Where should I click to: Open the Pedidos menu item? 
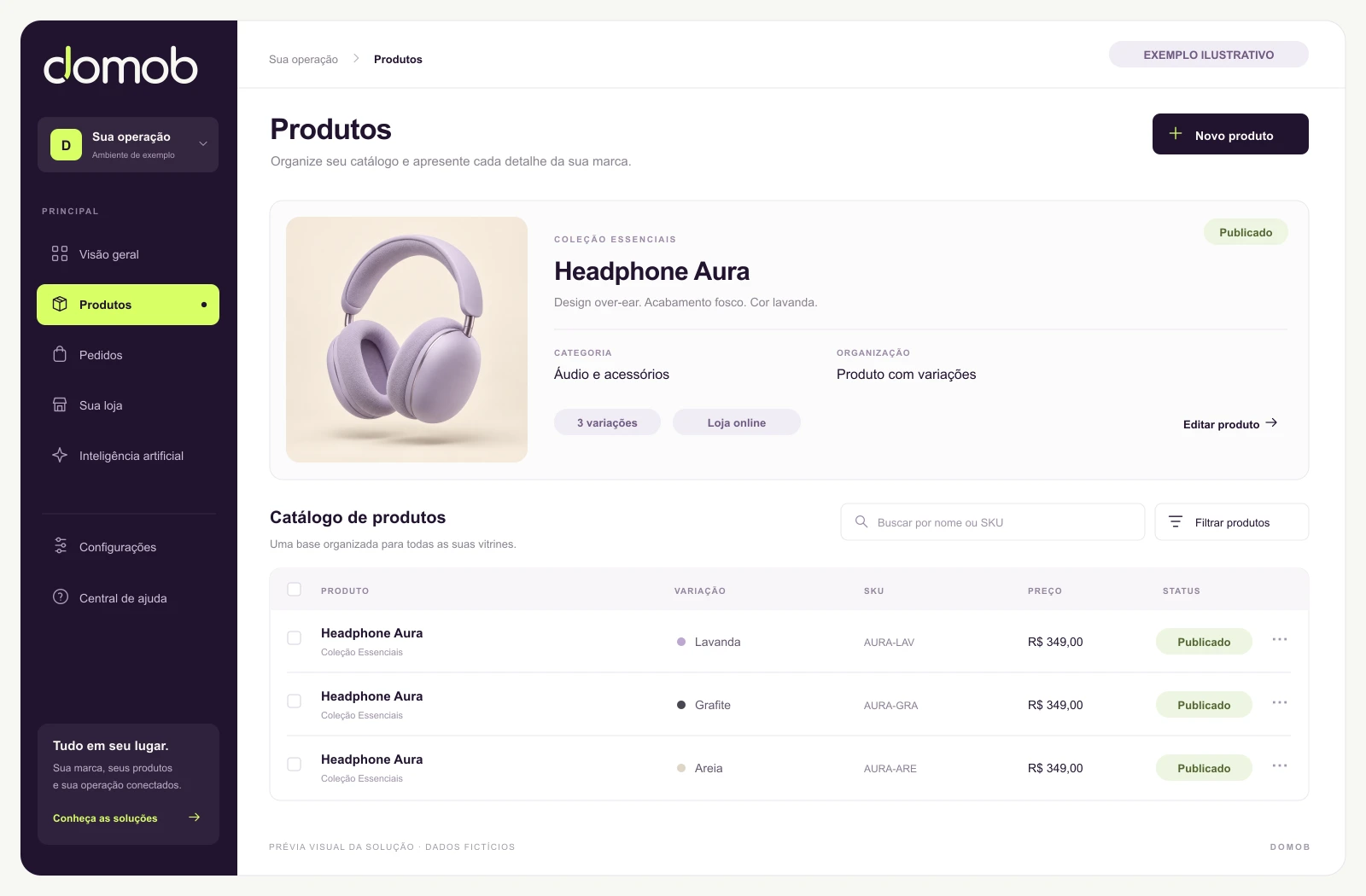[128, 355]
